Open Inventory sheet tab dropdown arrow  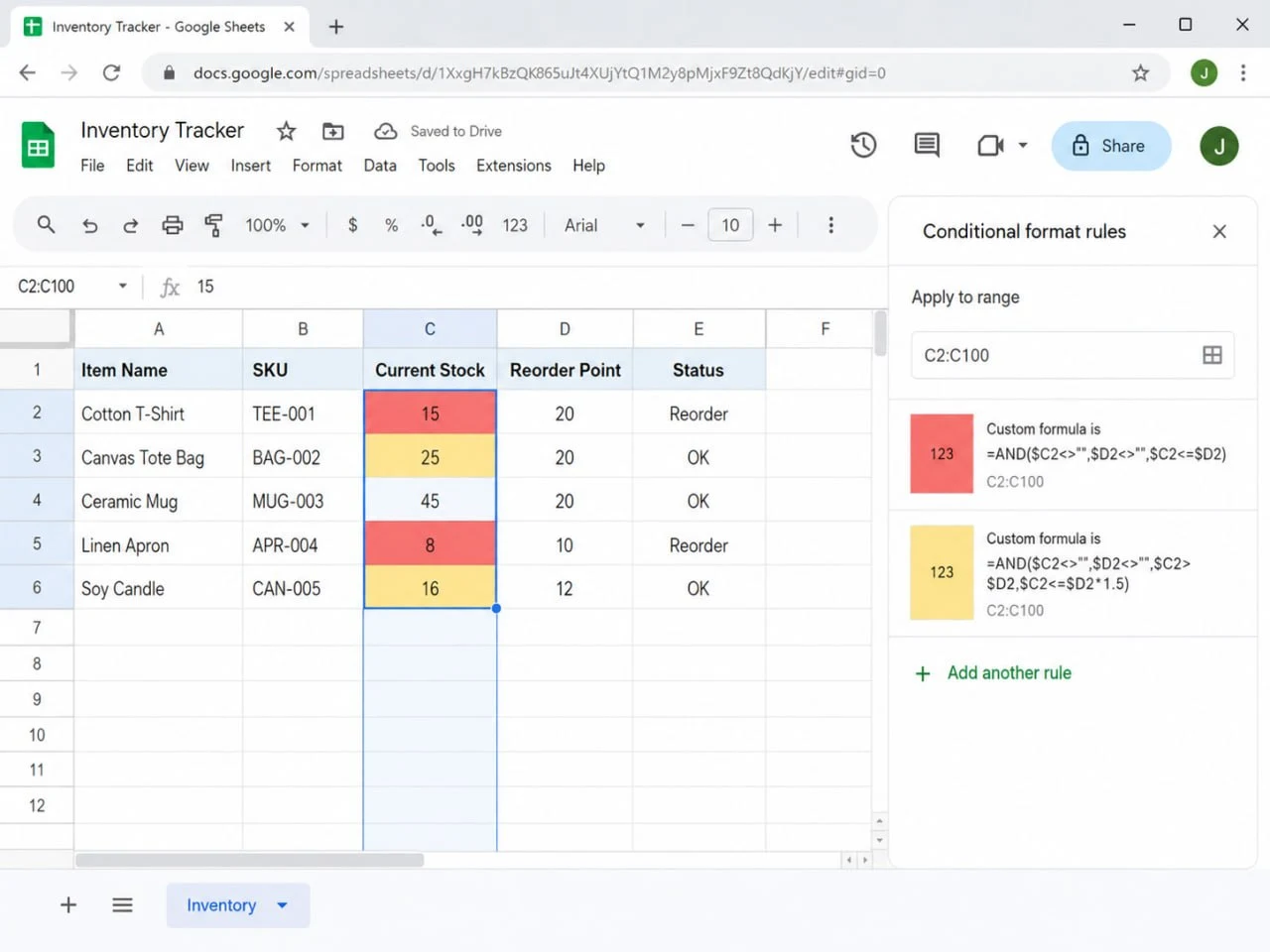pos(282,904)
